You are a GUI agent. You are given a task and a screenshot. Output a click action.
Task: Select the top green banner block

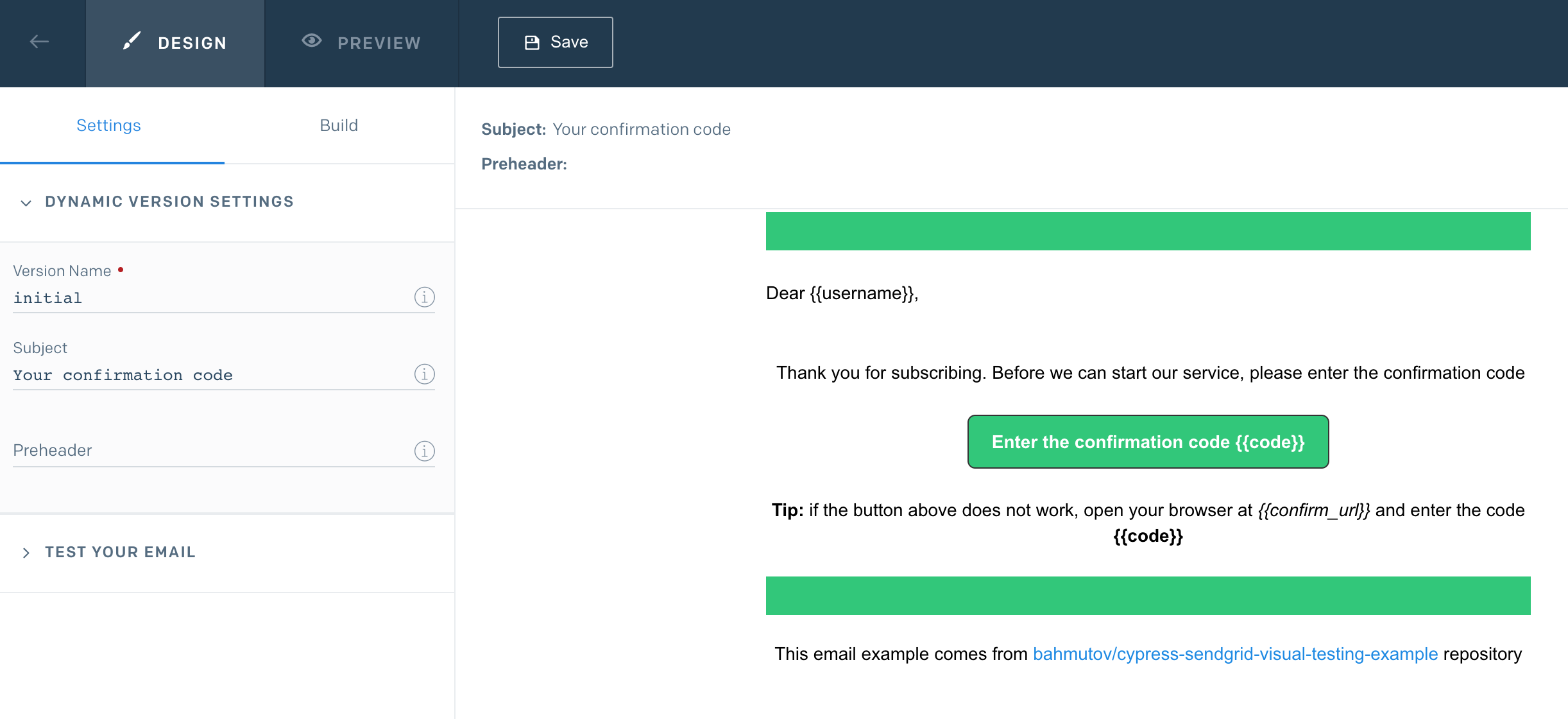coord(1148,231)
